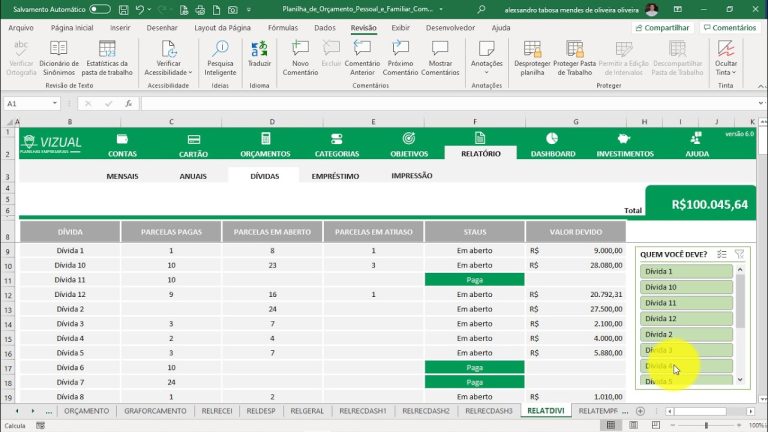Clear the slicer filter funnel icon
The image size is (768, 432).
[739, 254]
